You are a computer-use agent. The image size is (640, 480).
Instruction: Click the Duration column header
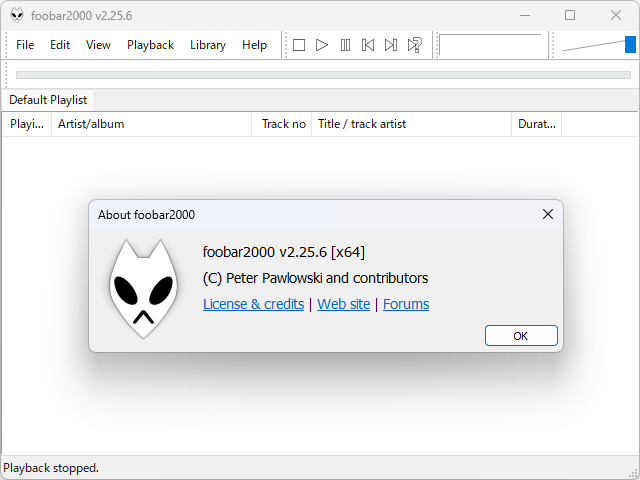[537, 124]
